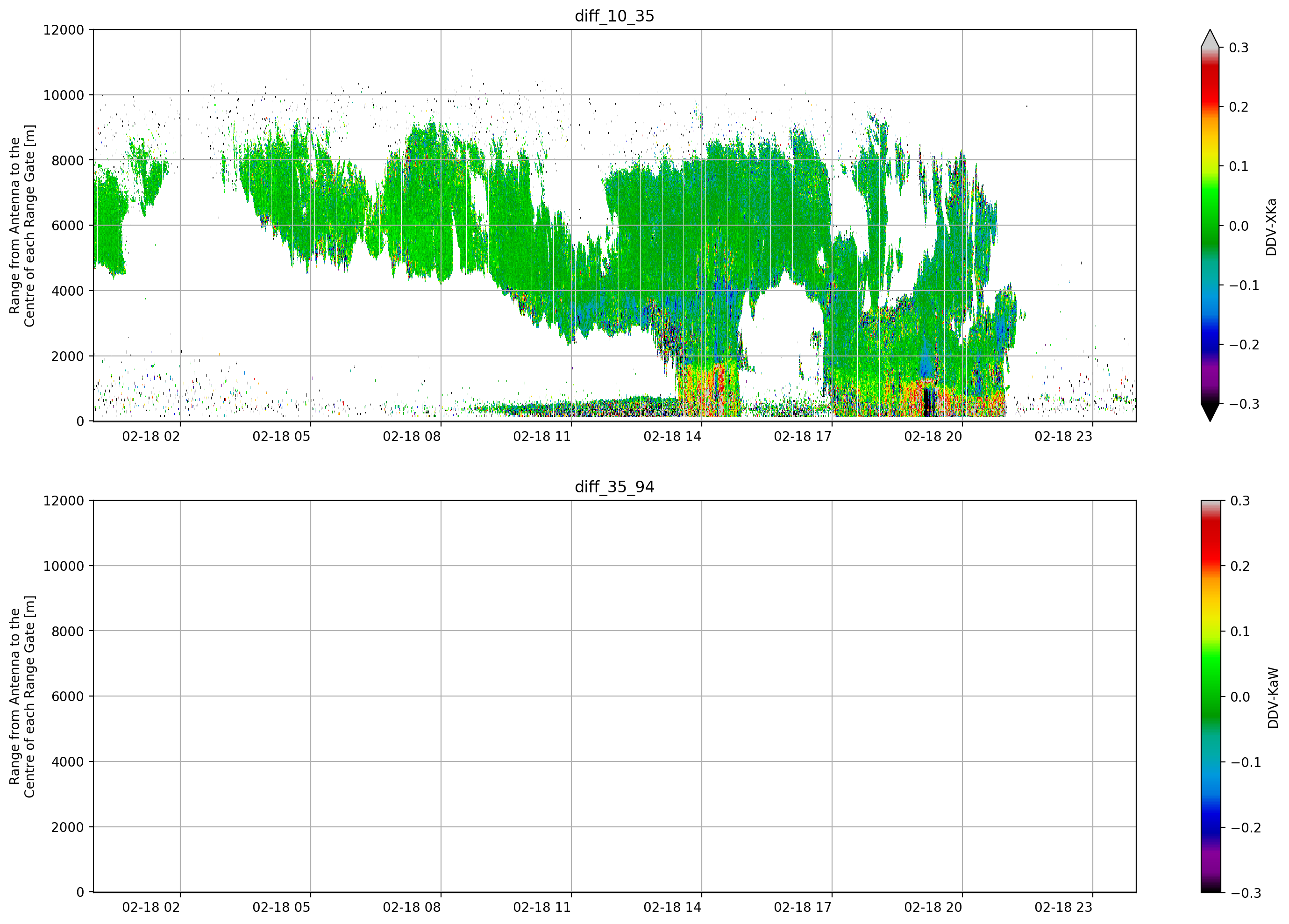Screen dimensions: 1289x924
Task: Click the '02-18 05' x-tick under diff_10_35
Action: point(281,436)
